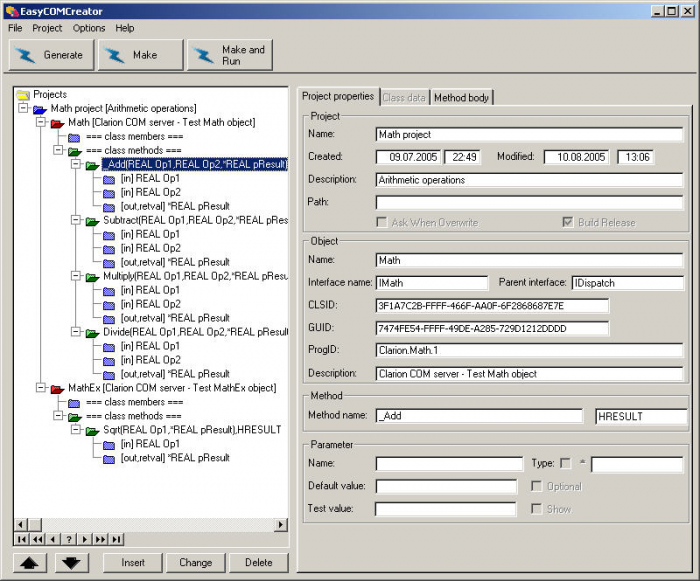Click the Project Name input field

point(529,135)
